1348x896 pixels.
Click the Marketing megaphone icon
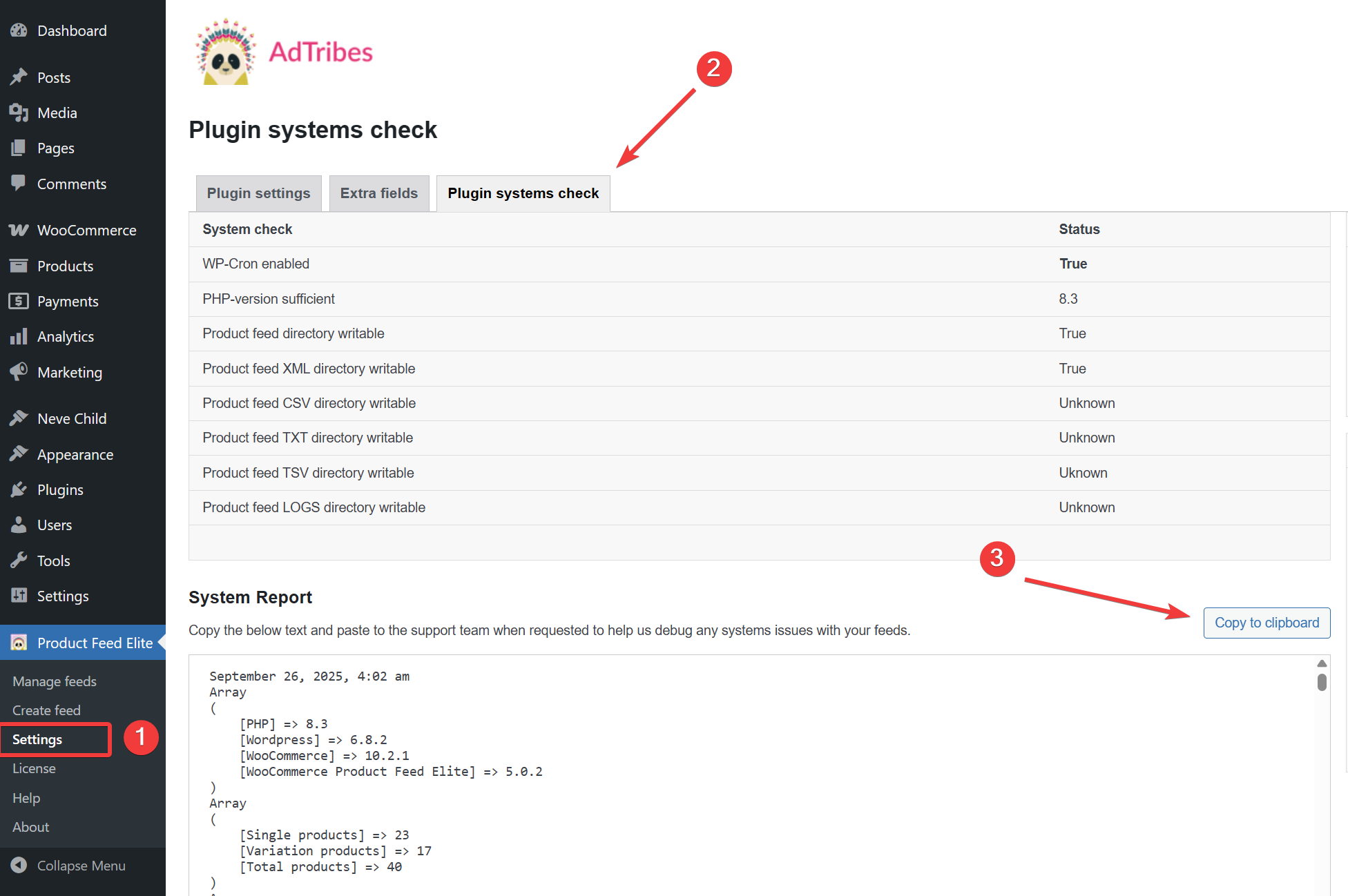tap(19, 372)
